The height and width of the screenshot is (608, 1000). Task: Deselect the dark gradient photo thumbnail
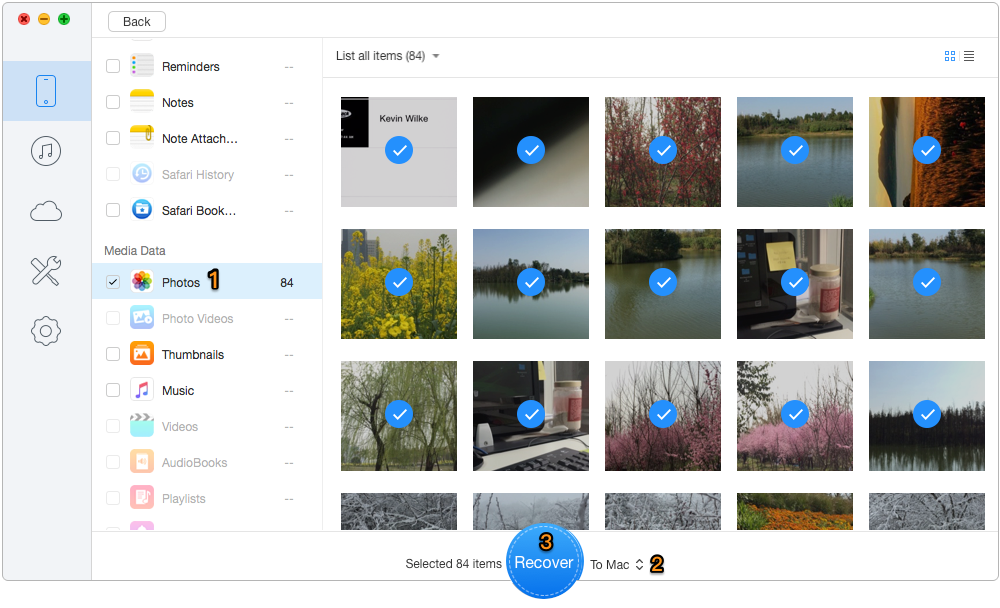tap(531, 152)
